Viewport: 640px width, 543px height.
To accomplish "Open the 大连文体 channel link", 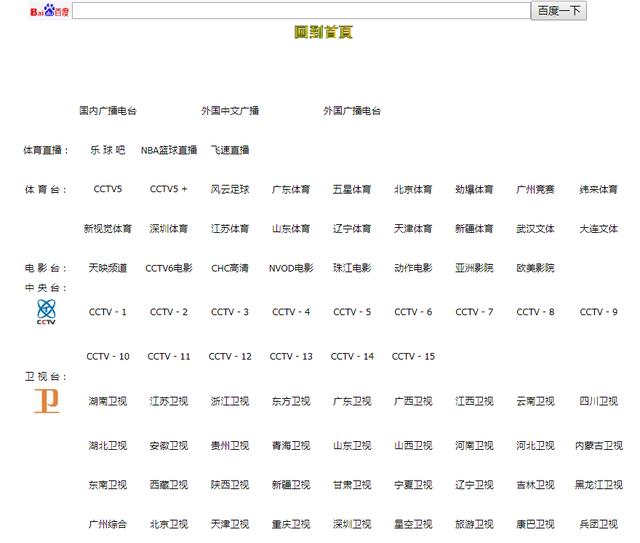I will click(599, 229).
